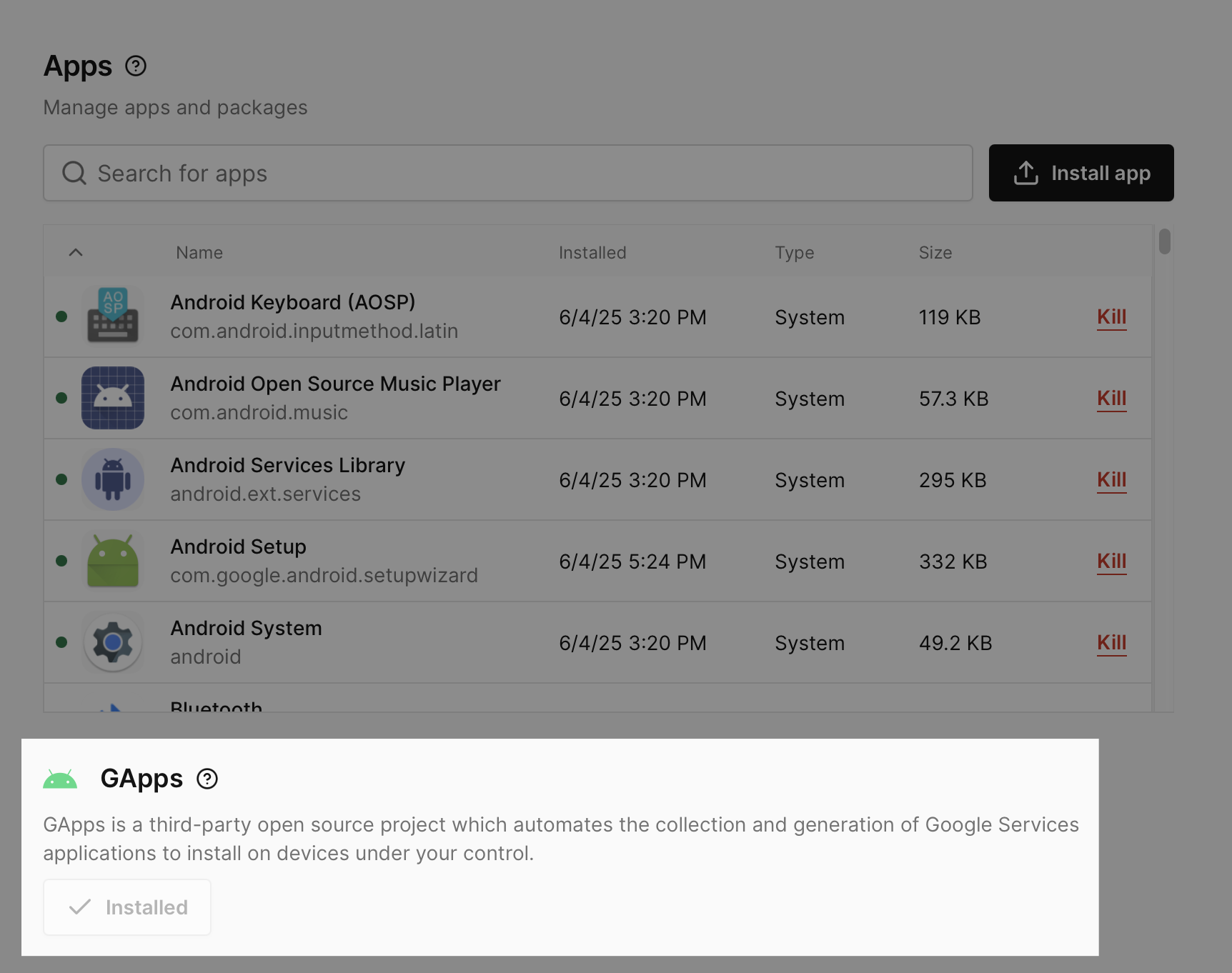Click the GApps Installed button
The height and width of the screenshot is (973, 1232).
pos(127,907)
